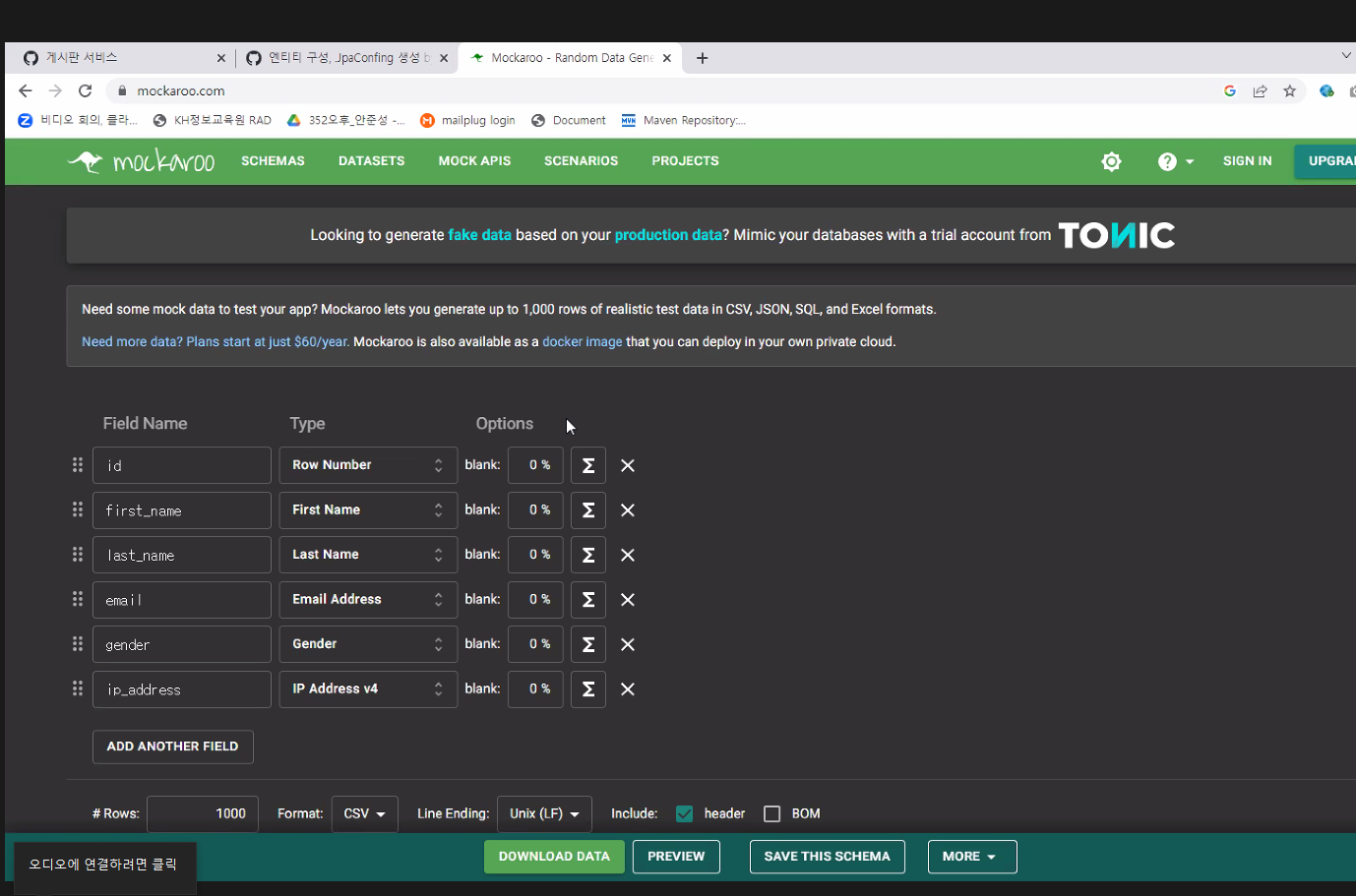
Task: Click browser back arrow
Action: pos(26,90)
